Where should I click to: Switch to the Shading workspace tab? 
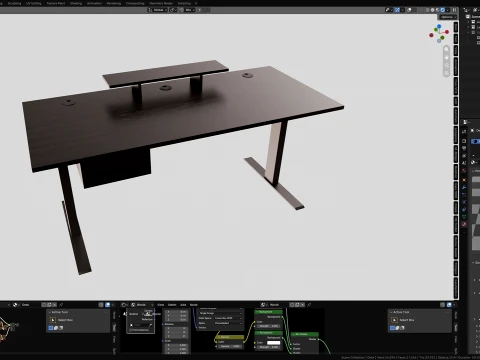[76, 3]
